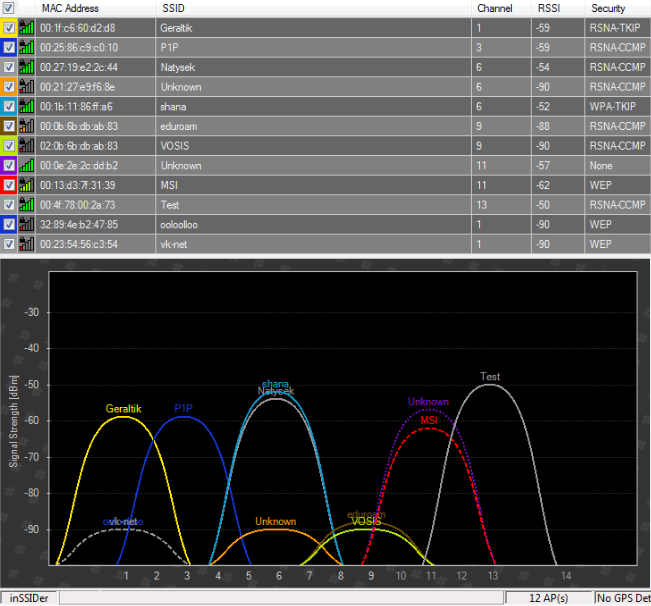The image size is (651, 606).
Task: Select the eduroam SSID cell
Action: [313, 126]
